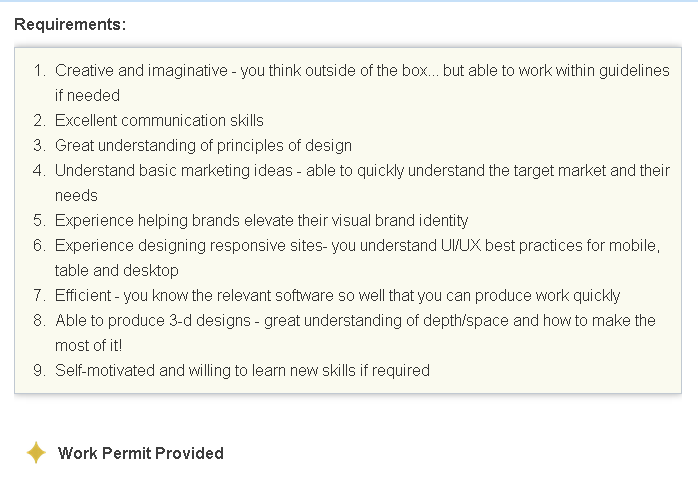
Task: Click 'Self-motivated and willing to learn' item
Action: click(x=242, y=370)
